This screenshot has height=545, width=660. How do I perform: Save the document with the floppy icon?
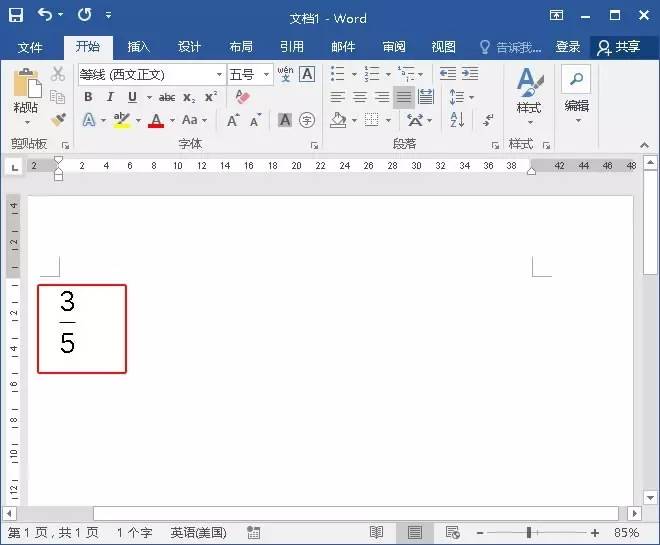pos(16,16)
